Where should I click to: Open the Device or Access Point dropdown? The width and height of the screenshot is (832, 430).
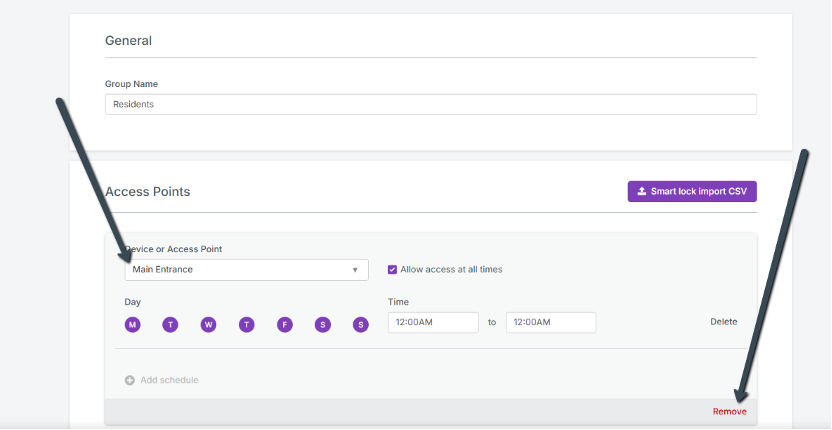[246, 270]
